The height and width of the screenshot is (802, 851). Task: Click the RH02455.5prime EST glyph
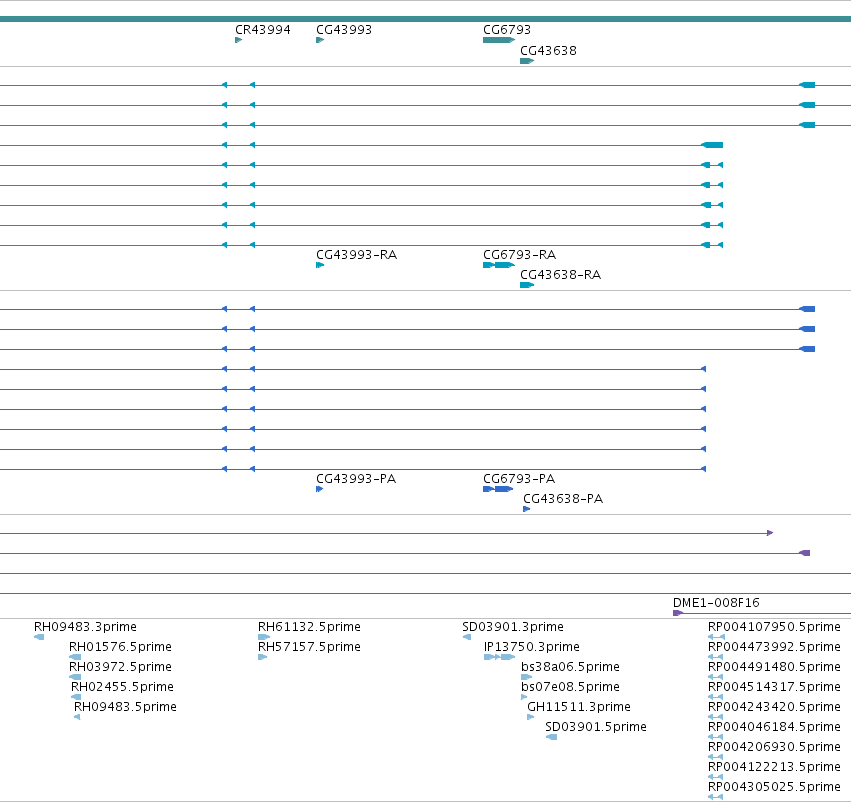point(76,697)
